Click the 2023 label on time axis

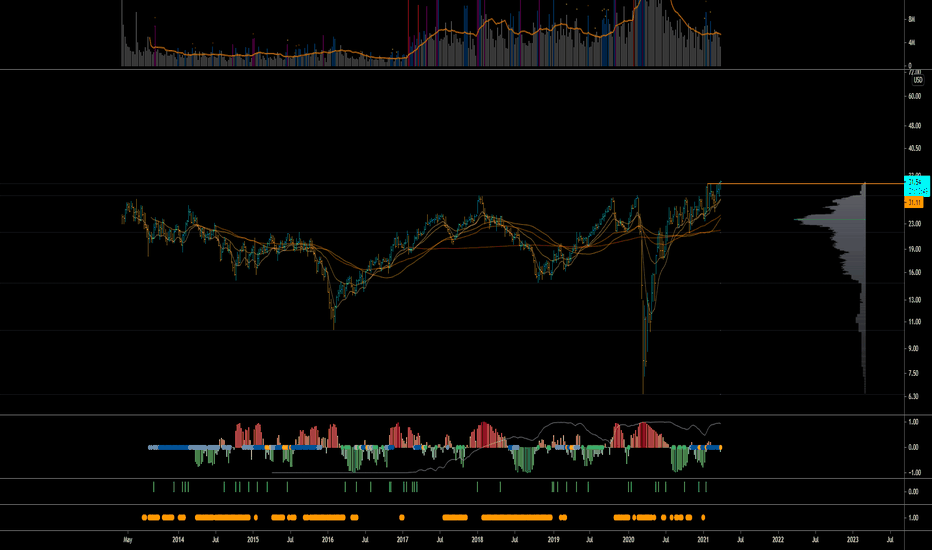pyautogui.click(x=853, y=540)
